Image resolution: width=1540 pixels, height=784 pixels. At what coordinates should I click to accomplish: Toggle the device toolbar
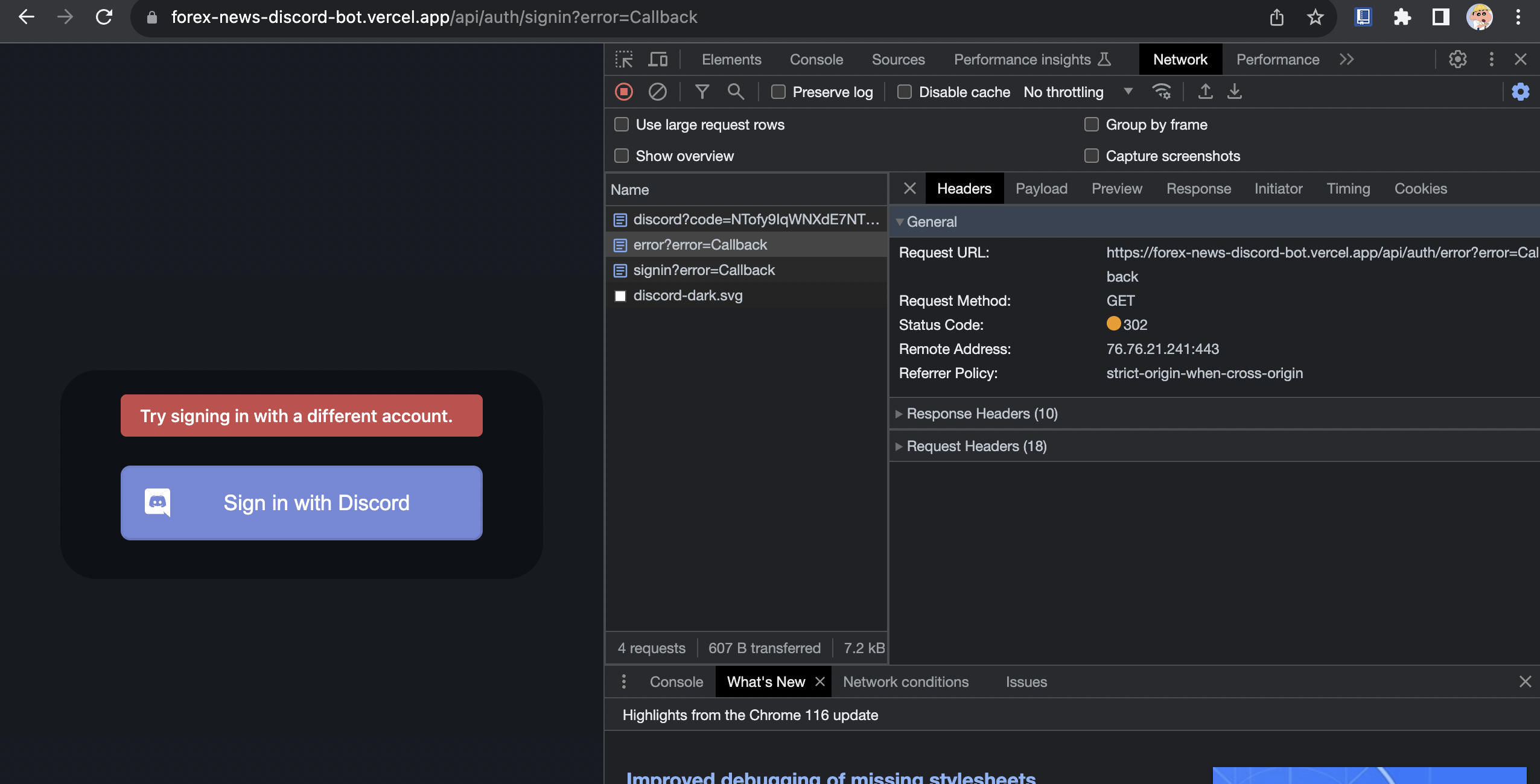tap(658, 59)
